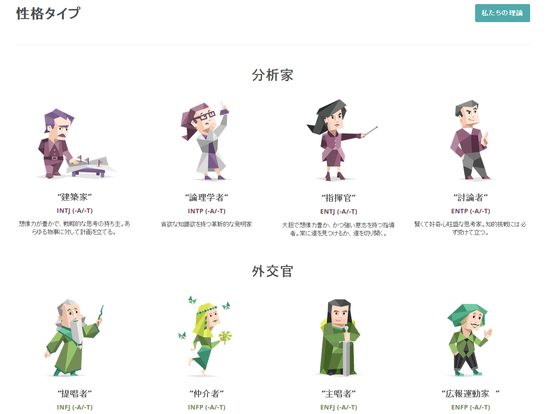
Task: Select the INTJ architect character illustration
Action: (75, 143)
